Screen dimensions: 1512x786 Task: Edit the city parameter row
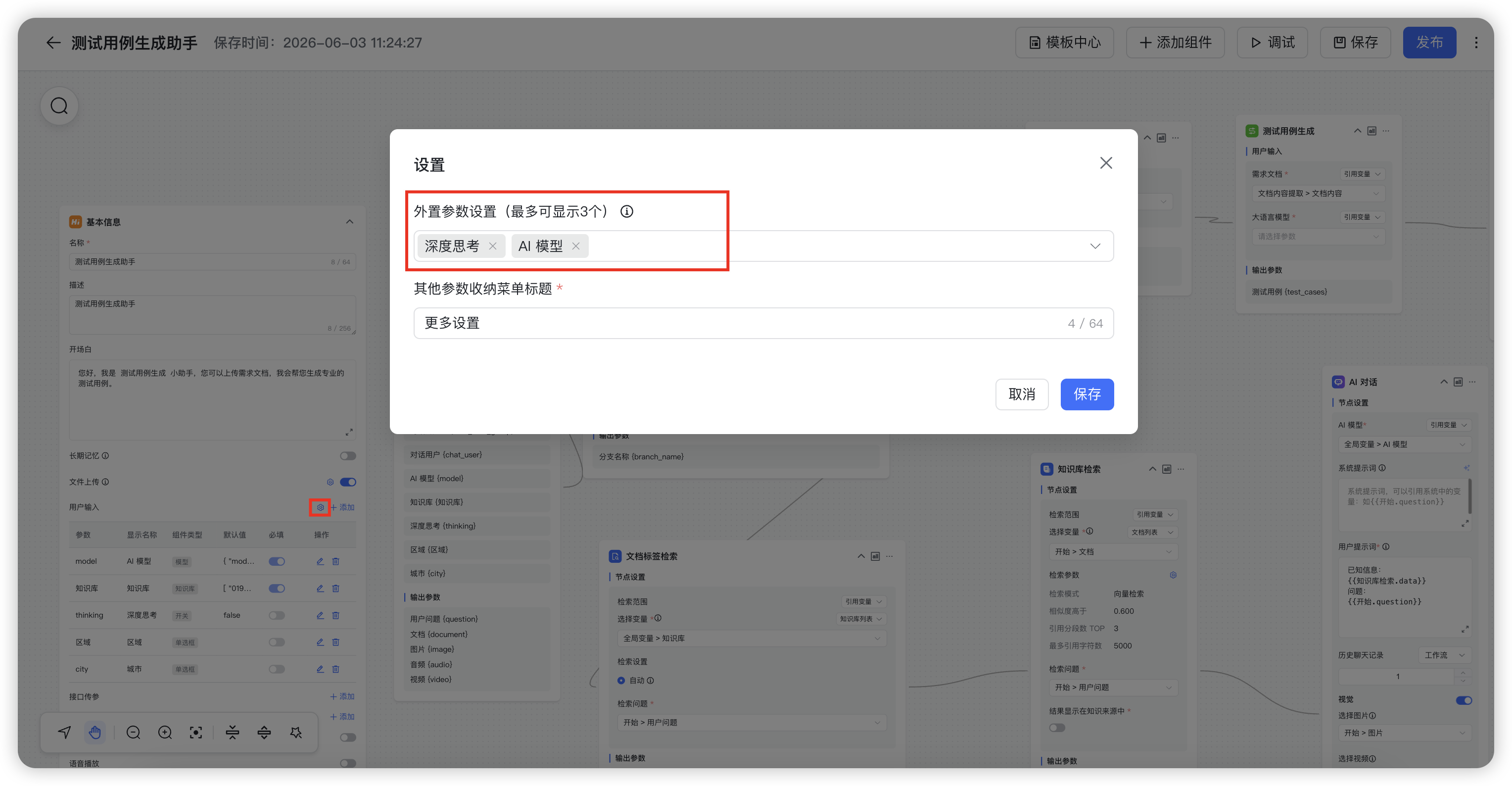tap(320, 669)
